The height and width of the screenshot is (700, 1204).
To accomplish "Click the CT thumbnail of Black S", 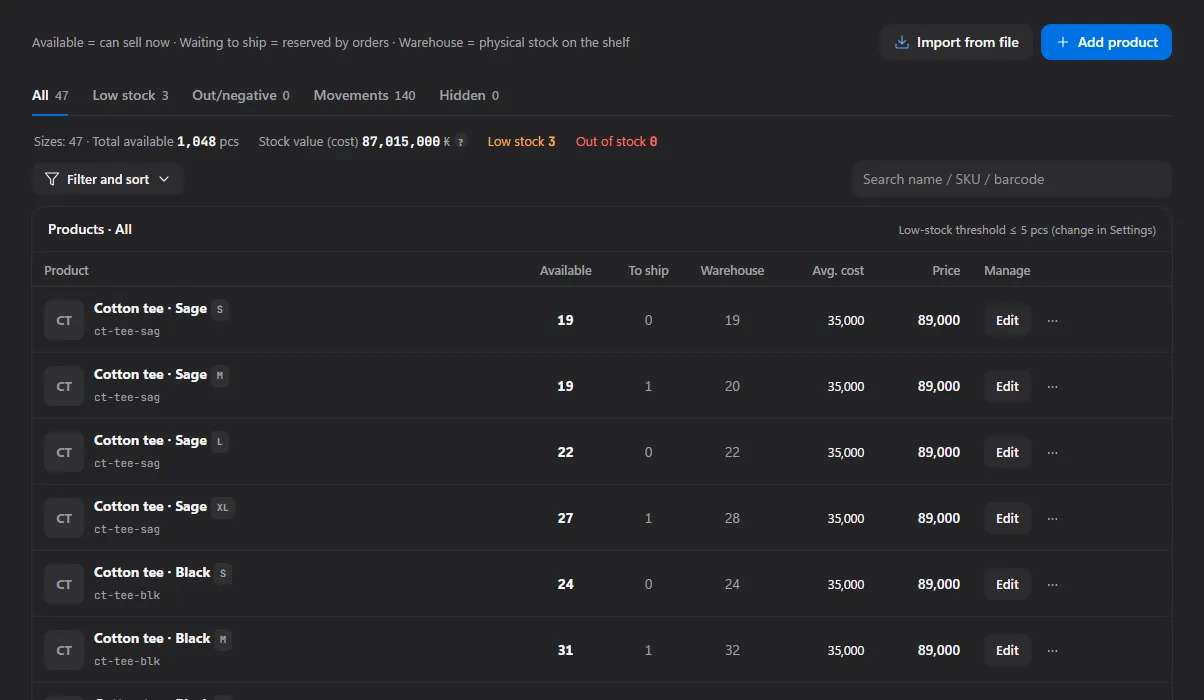I will (x=64, y=584).
